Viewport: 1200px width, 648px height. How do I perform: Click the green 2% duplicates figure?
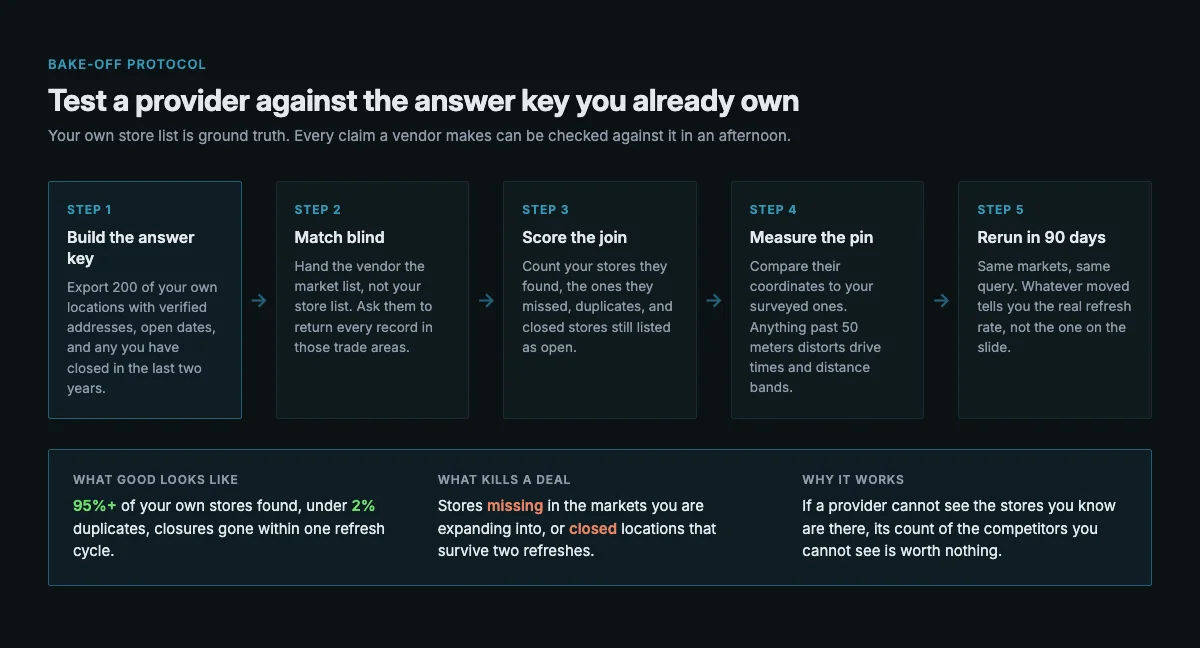(x=363, y=506)
